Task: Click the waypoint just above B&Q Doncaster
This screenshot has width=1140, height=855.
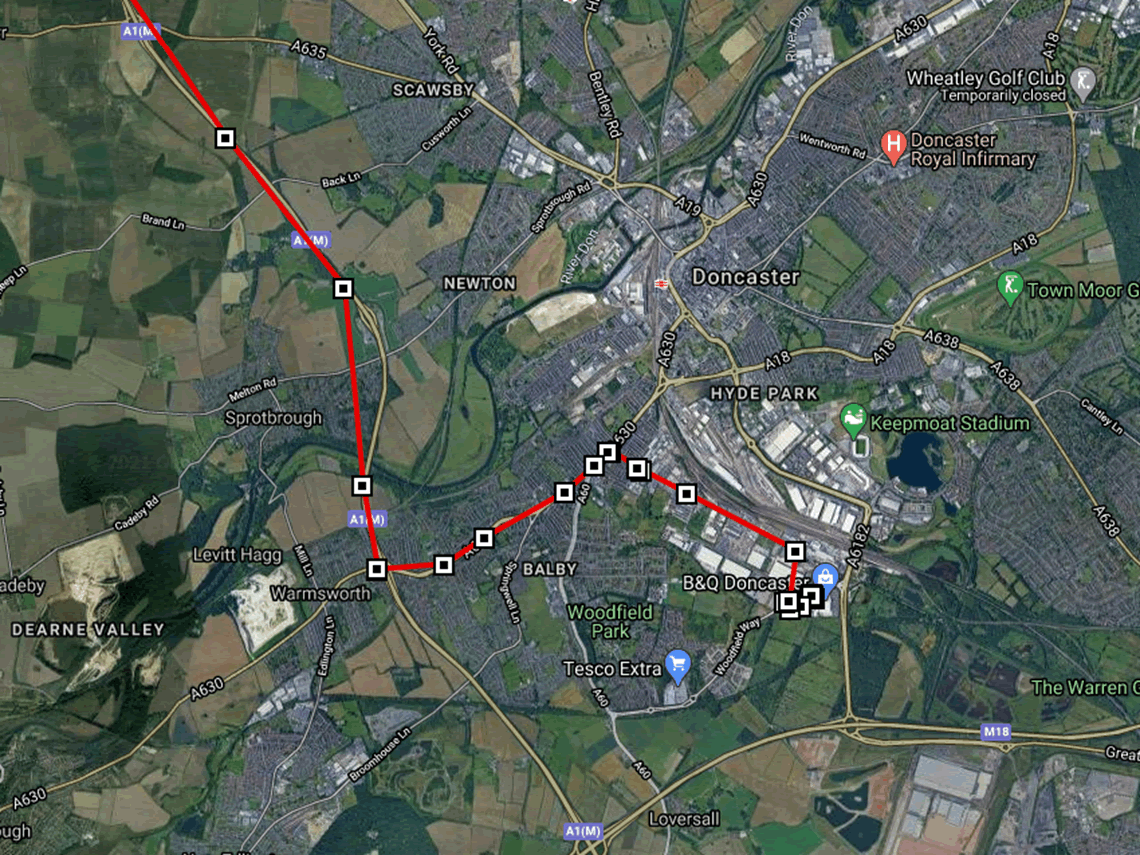Action: [x=795, y=551]
